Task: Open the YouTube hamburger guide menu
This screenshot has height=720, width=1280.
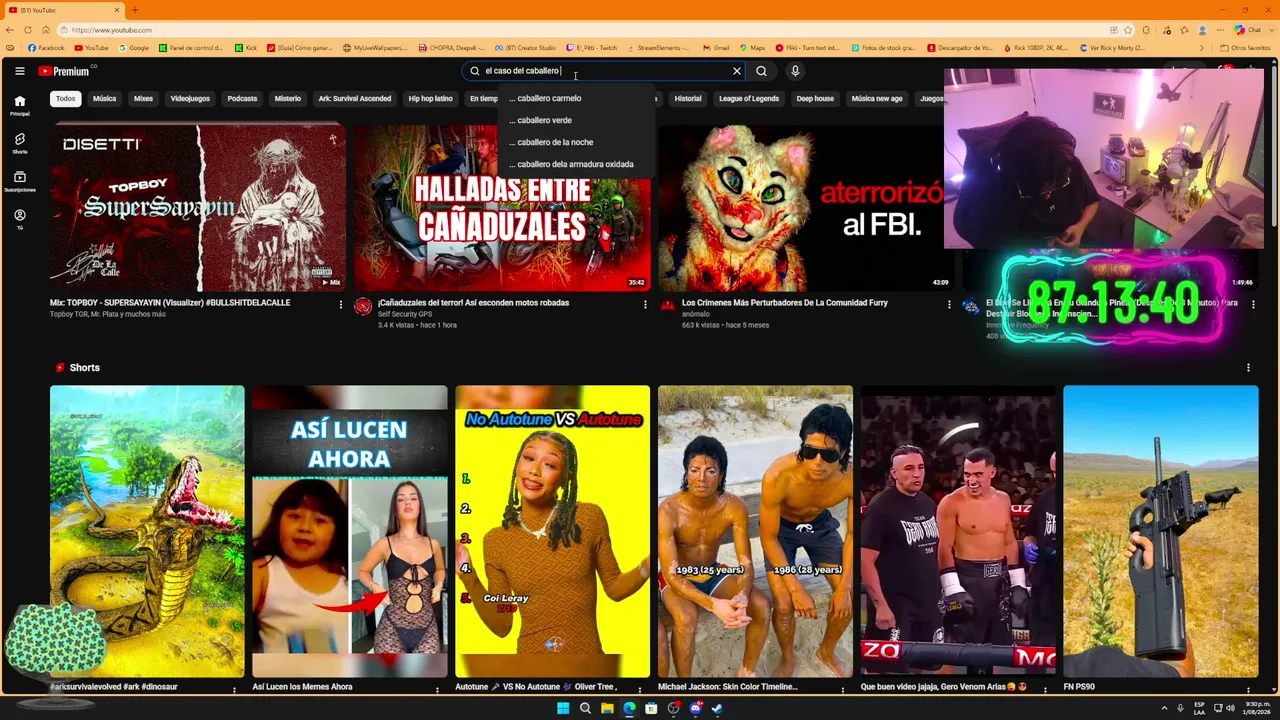Action: [x=19, y=71]
